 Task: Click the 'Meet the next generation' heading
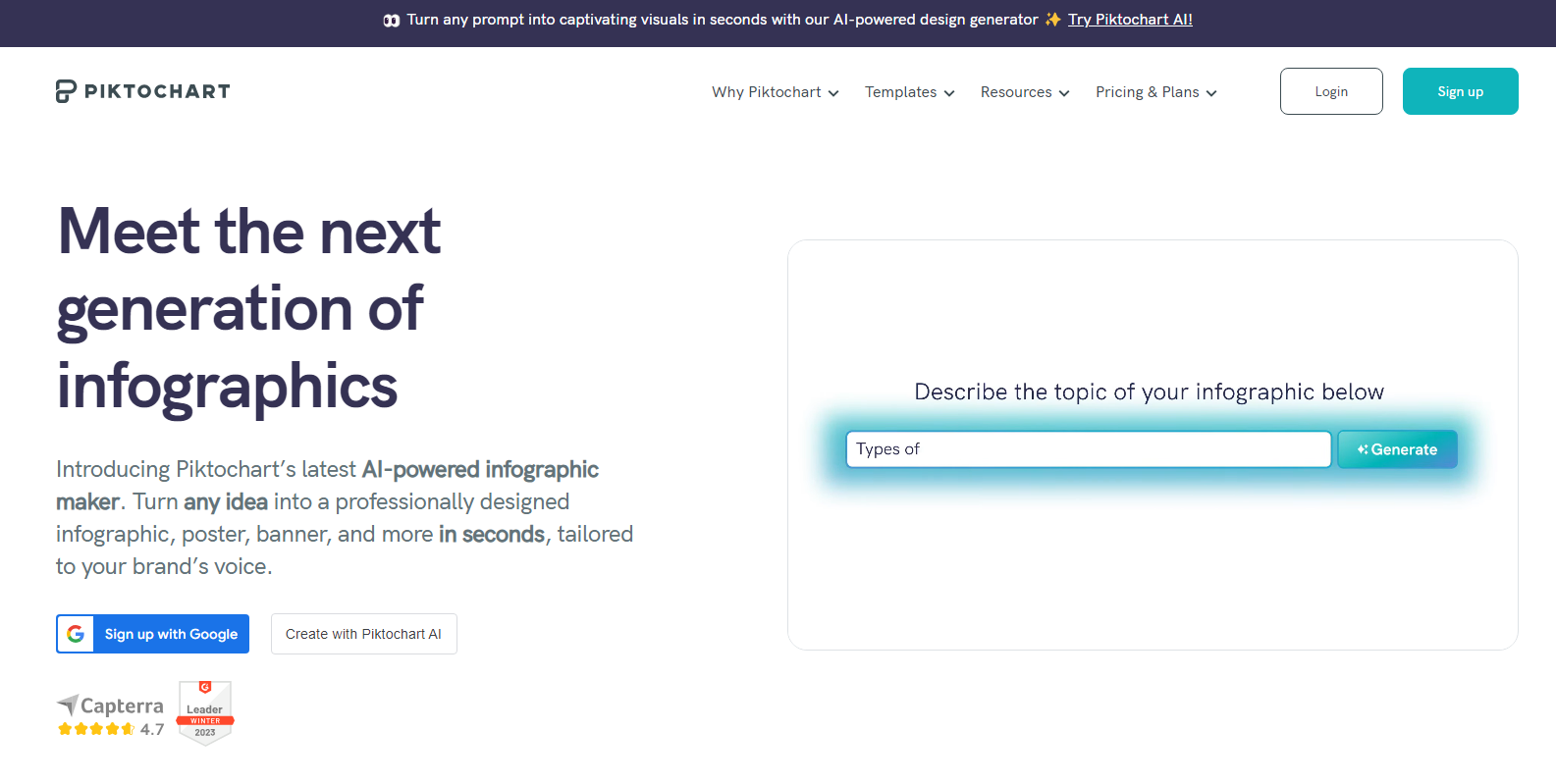(249, 309)
